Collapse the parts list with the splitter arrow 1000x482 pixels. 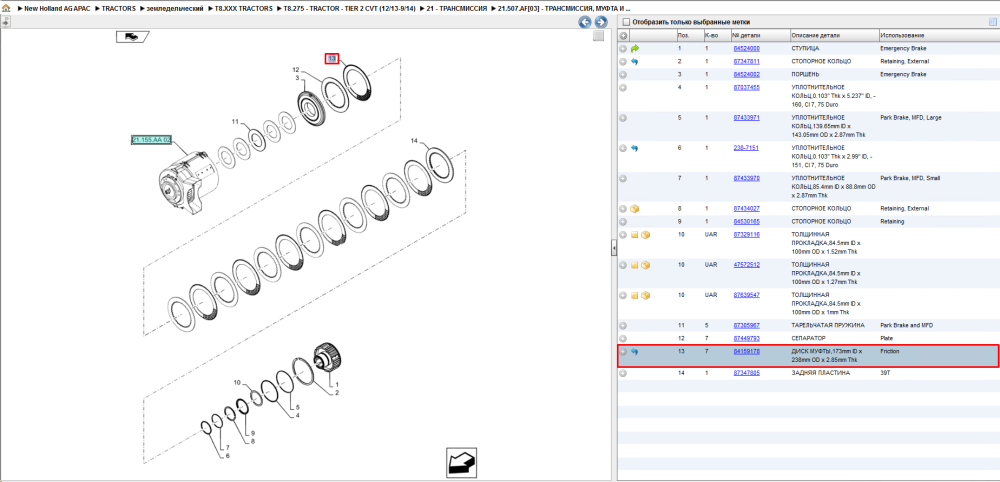click(x=614, y=249)
